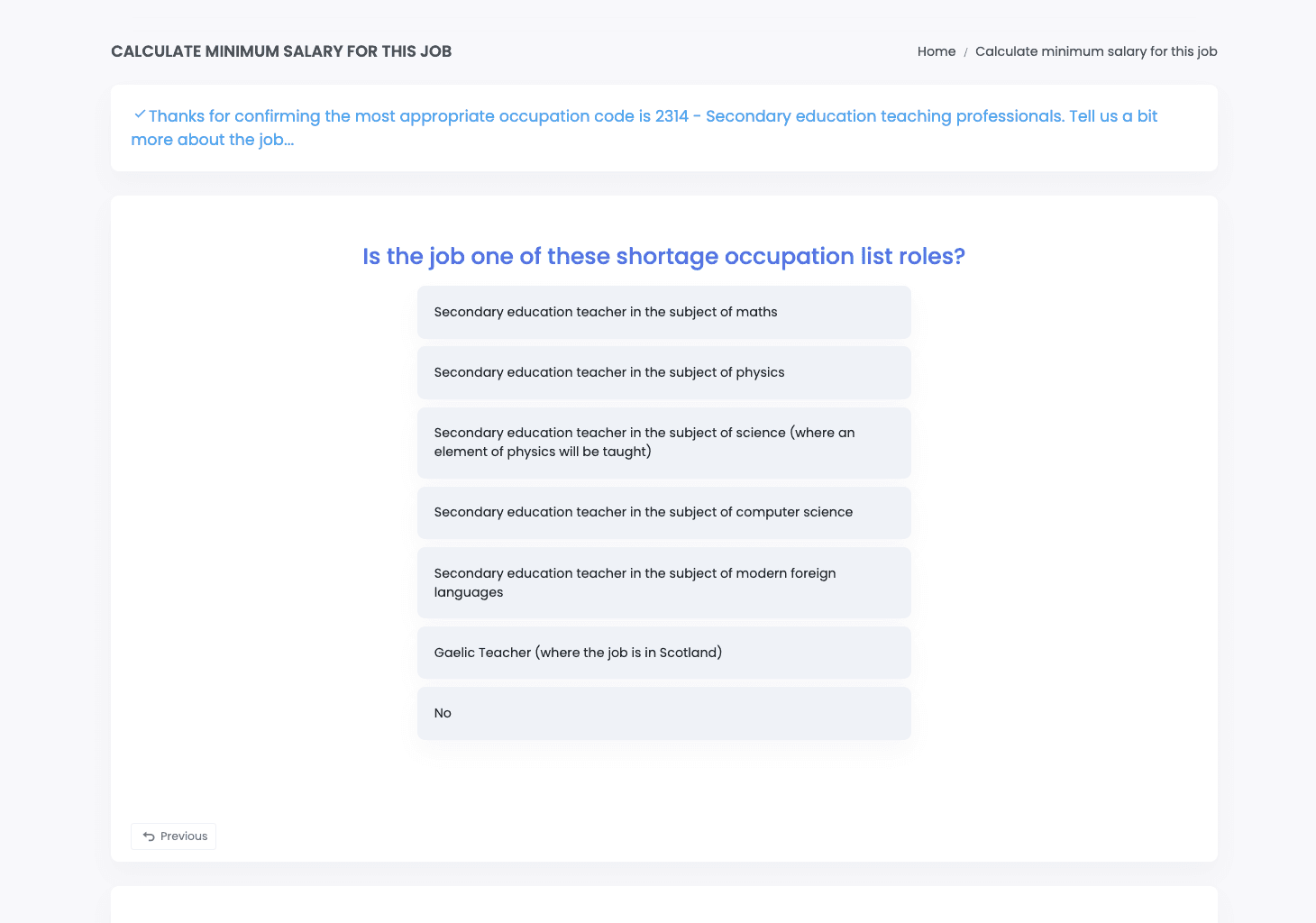Click the breadcrumb slash separator
Viewport: 1316px width, 923px height.
click(x=965, y=52)
